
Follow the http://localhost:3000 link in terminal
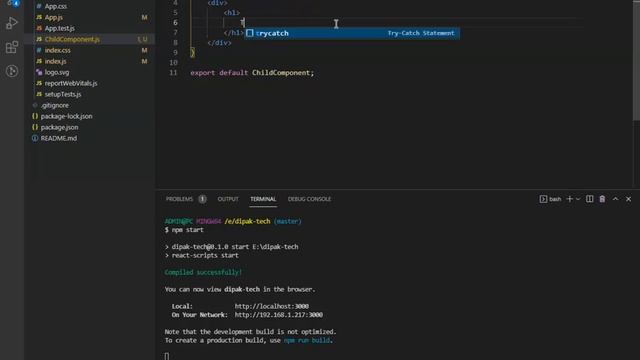click(271, 307)
